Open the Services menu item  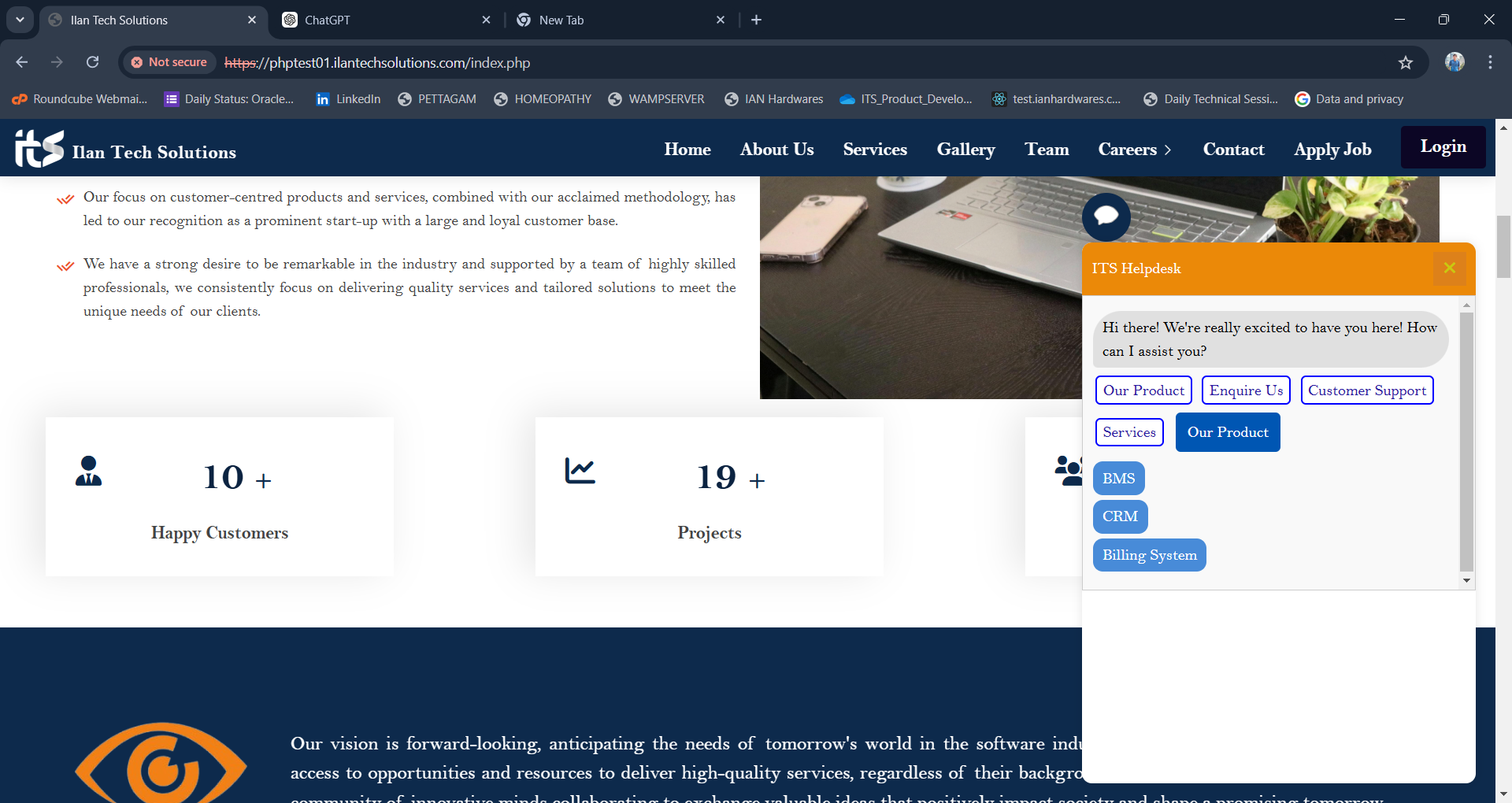click(875, 150)
